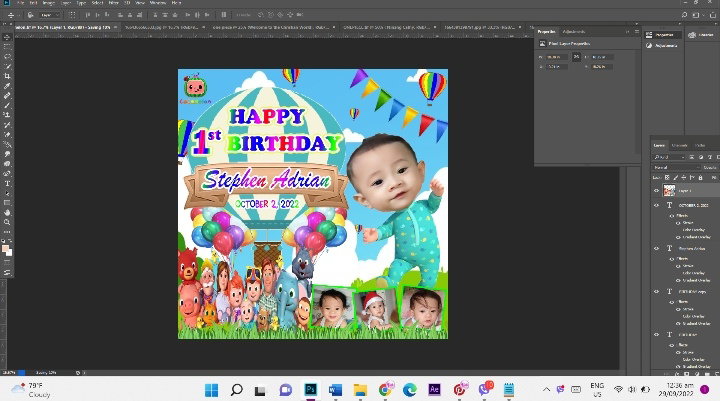Open the Window menu
720x401 pixels.
click(x=158, y=3)
